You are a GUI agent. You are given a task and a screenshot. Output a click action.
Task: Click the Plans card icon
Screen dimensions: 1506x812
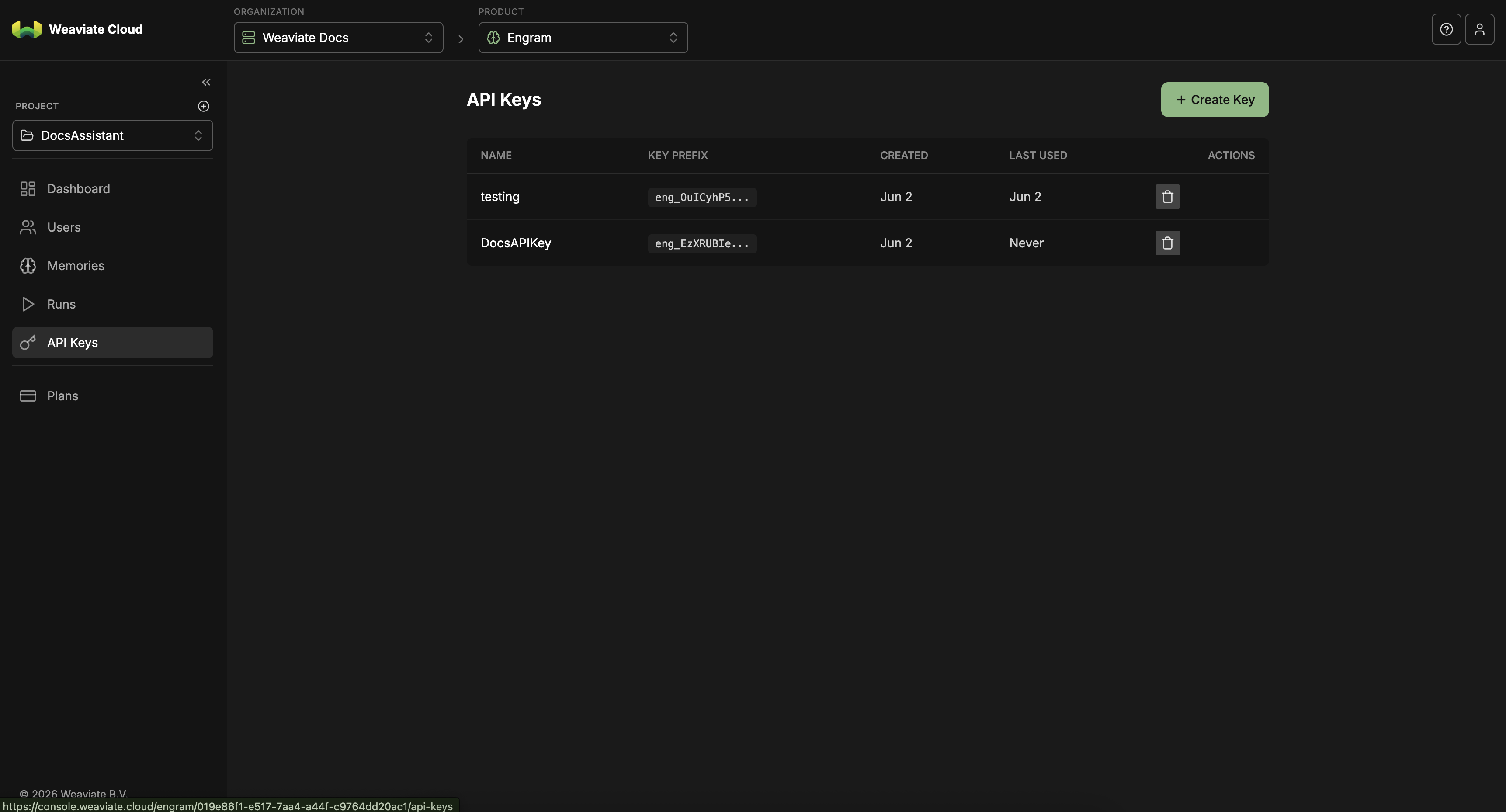28,396
